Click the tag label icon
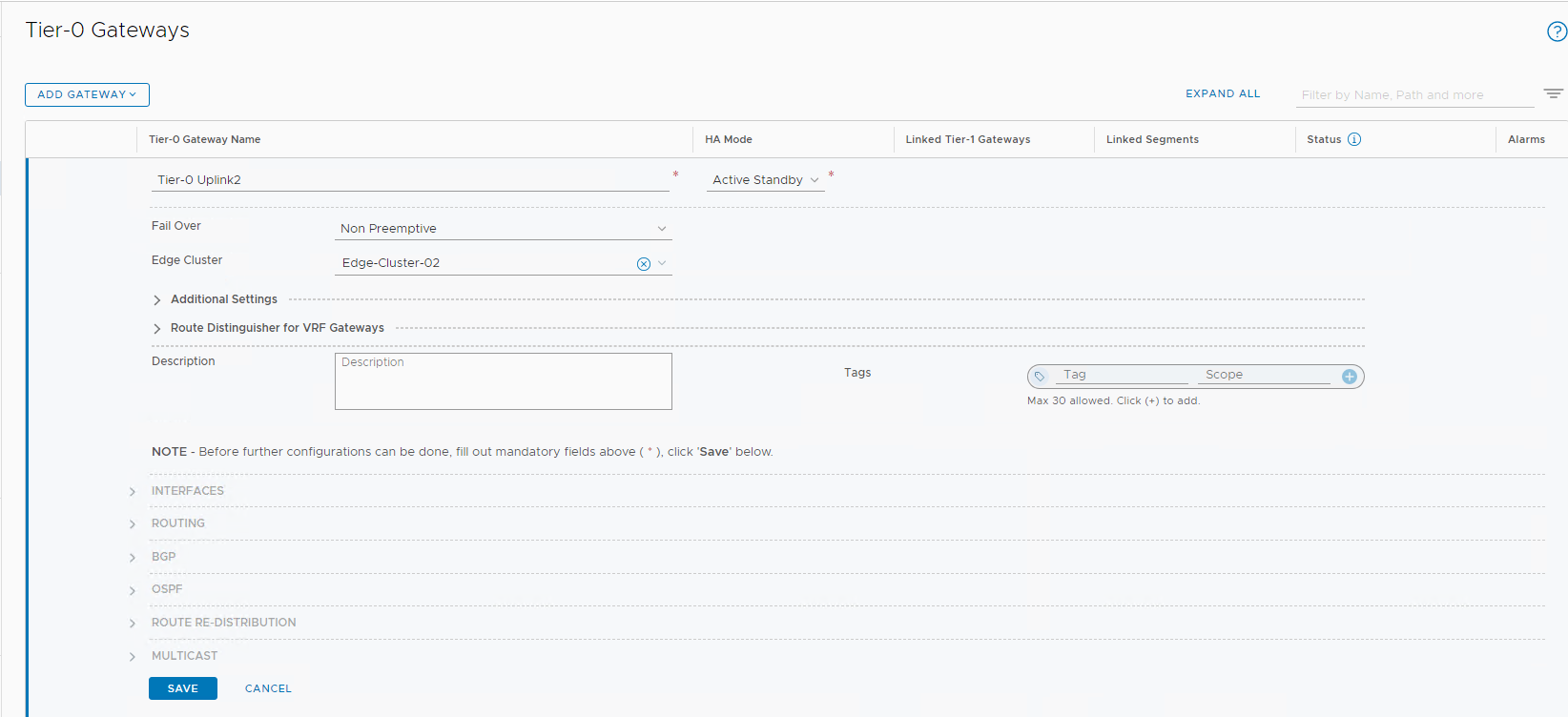The image size is (1568, 717). click(1040, 377)
